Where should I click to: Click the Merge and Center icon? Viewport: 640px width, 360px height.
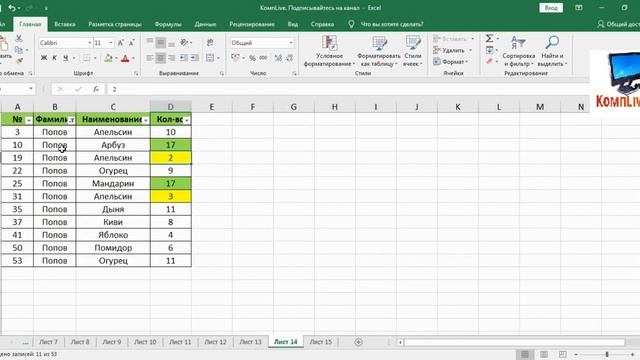point(210,58)
